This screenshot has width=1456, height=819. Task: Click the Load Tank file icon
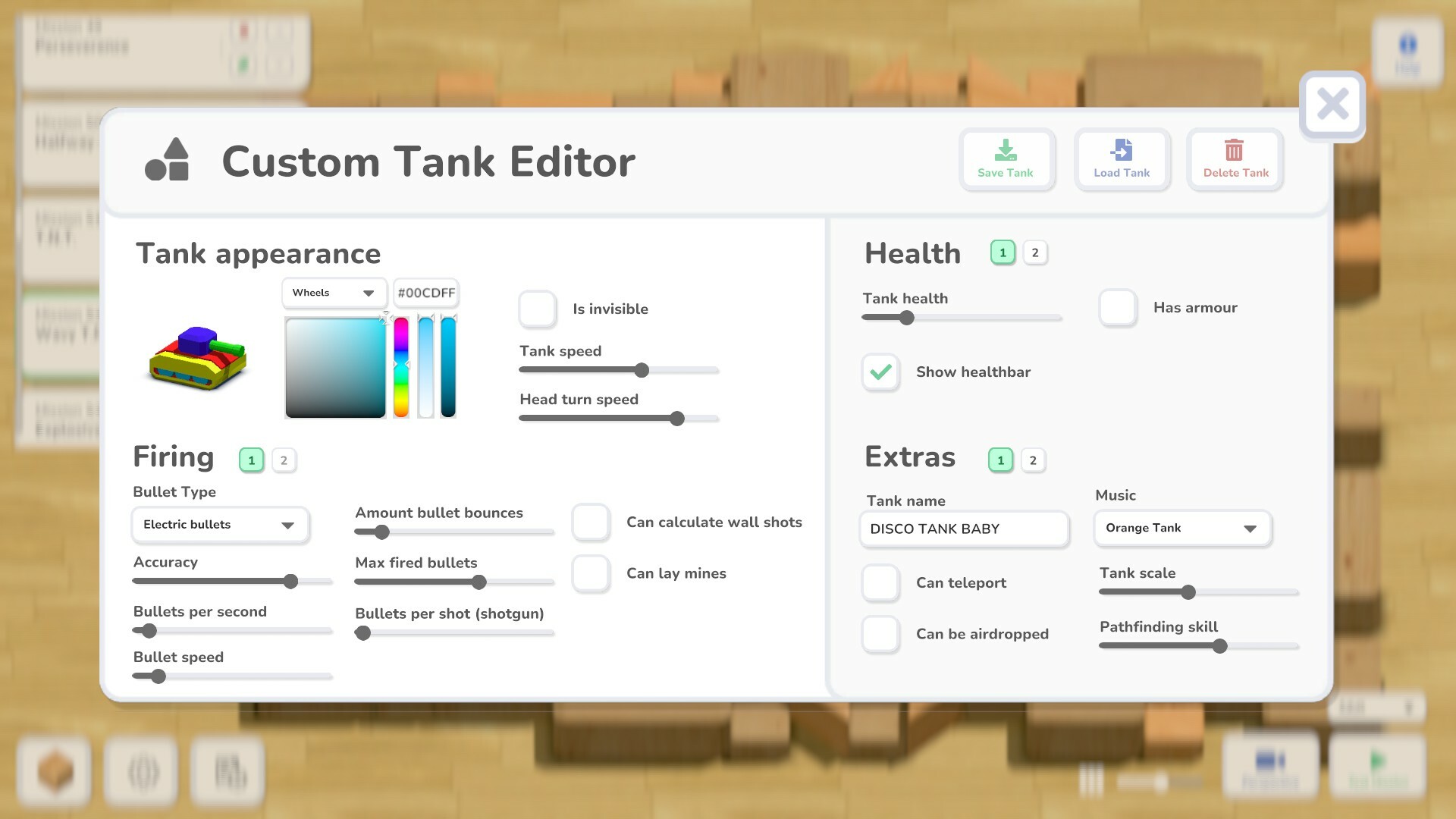(x=1122, y=150)
